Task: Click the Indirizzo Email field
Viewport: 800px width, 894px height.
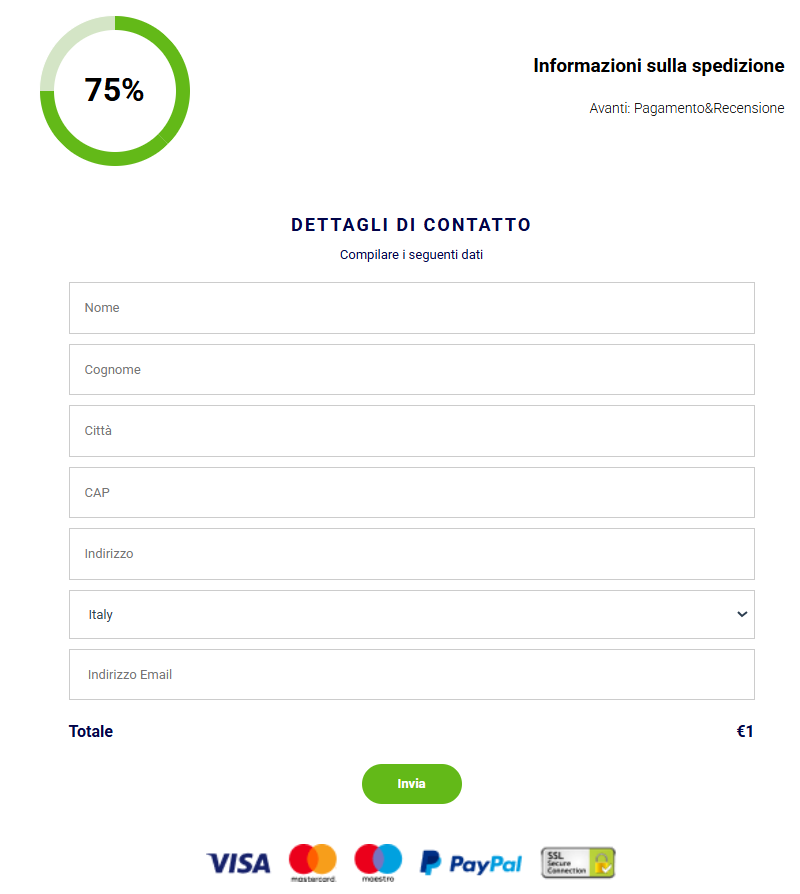Action: (412, 674)
